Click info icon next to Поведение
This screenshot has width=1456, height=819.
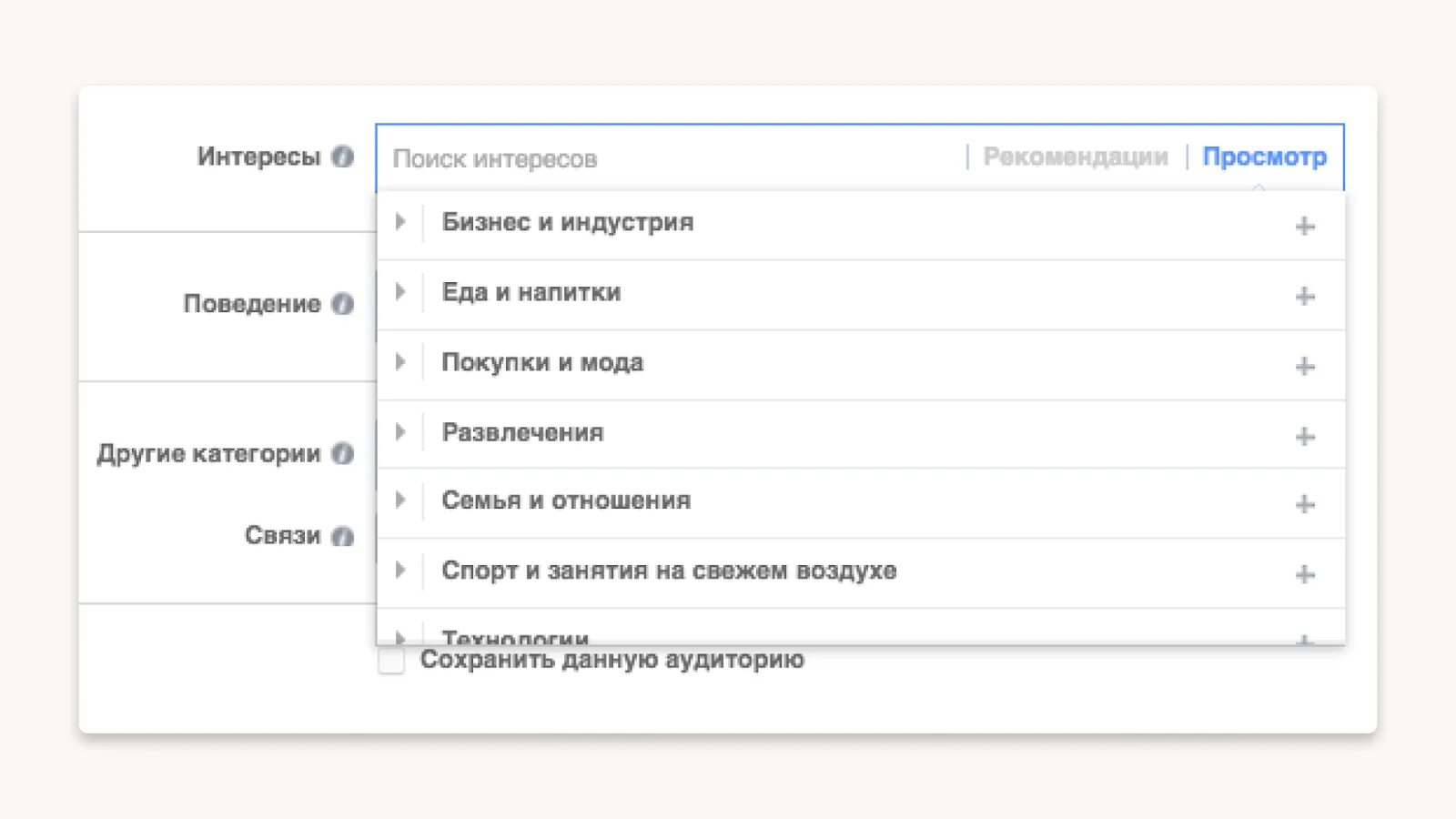[342, 304]
